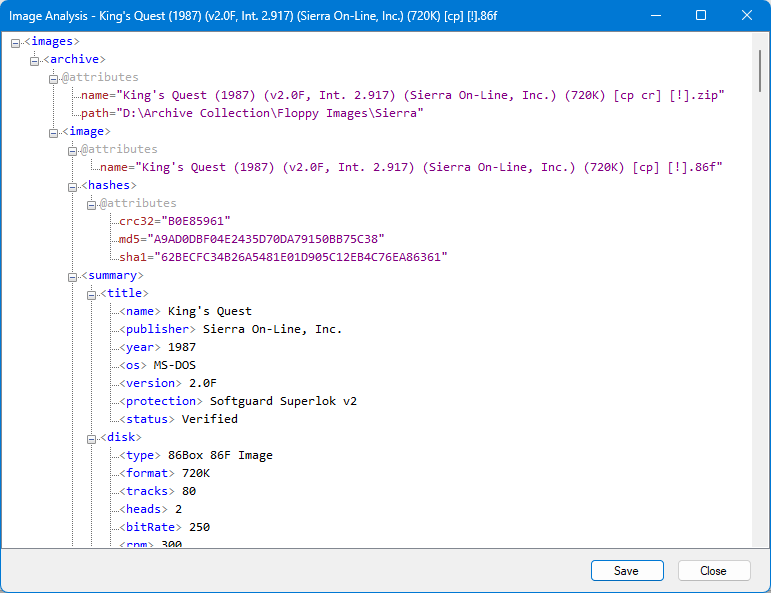Collapse the root images node

[x=15, y=43]
